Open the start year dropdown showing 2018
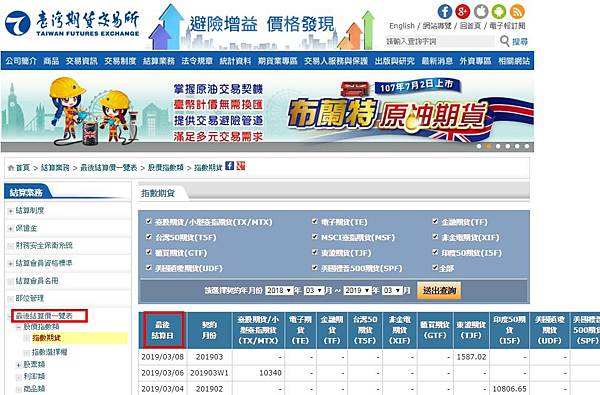The height and width of the screenshot is (395, 600). click(x=279, y=291)
